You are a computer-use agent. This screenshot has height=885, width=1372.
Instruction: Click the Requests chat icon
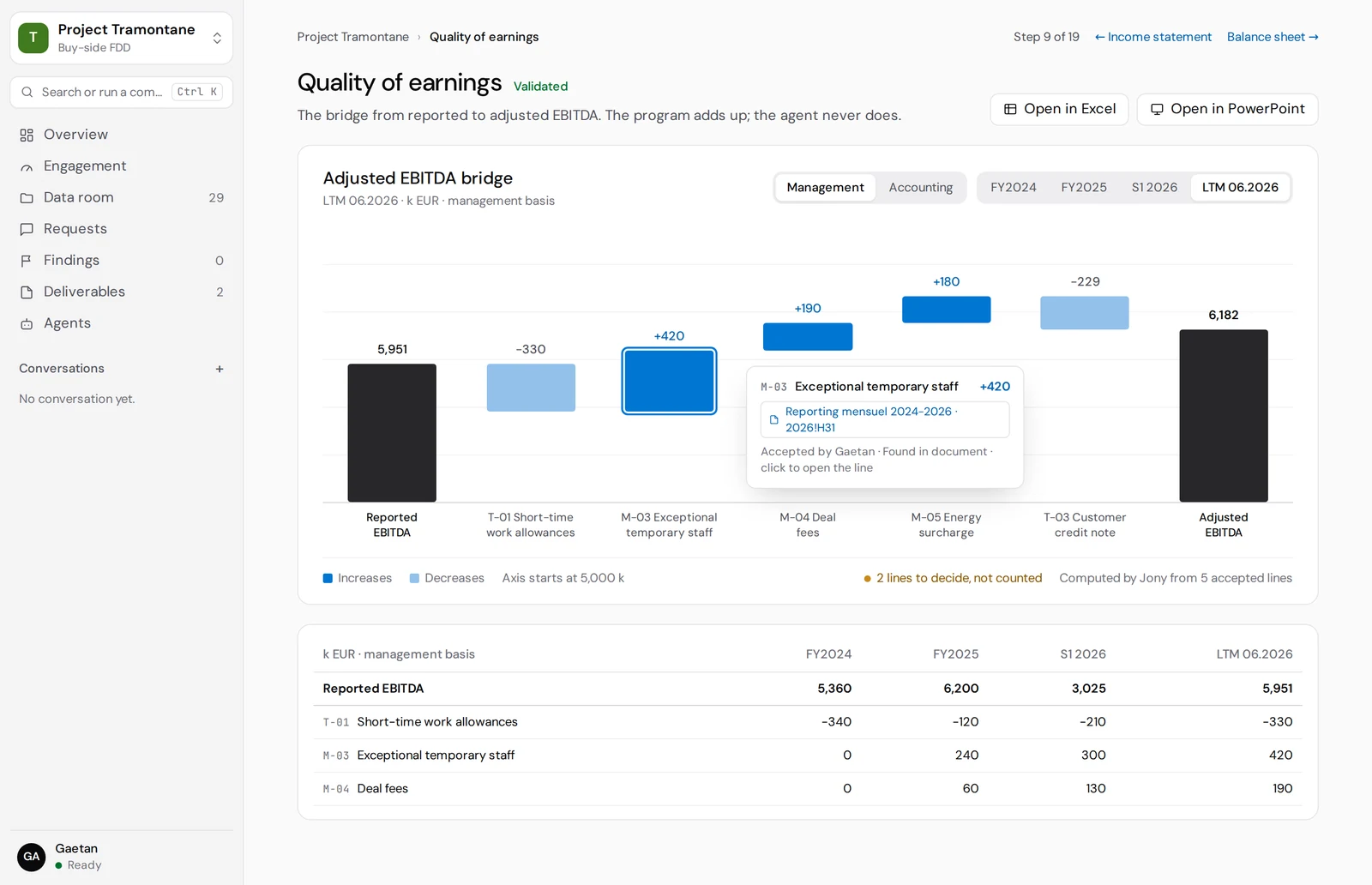tap(27, 229)
